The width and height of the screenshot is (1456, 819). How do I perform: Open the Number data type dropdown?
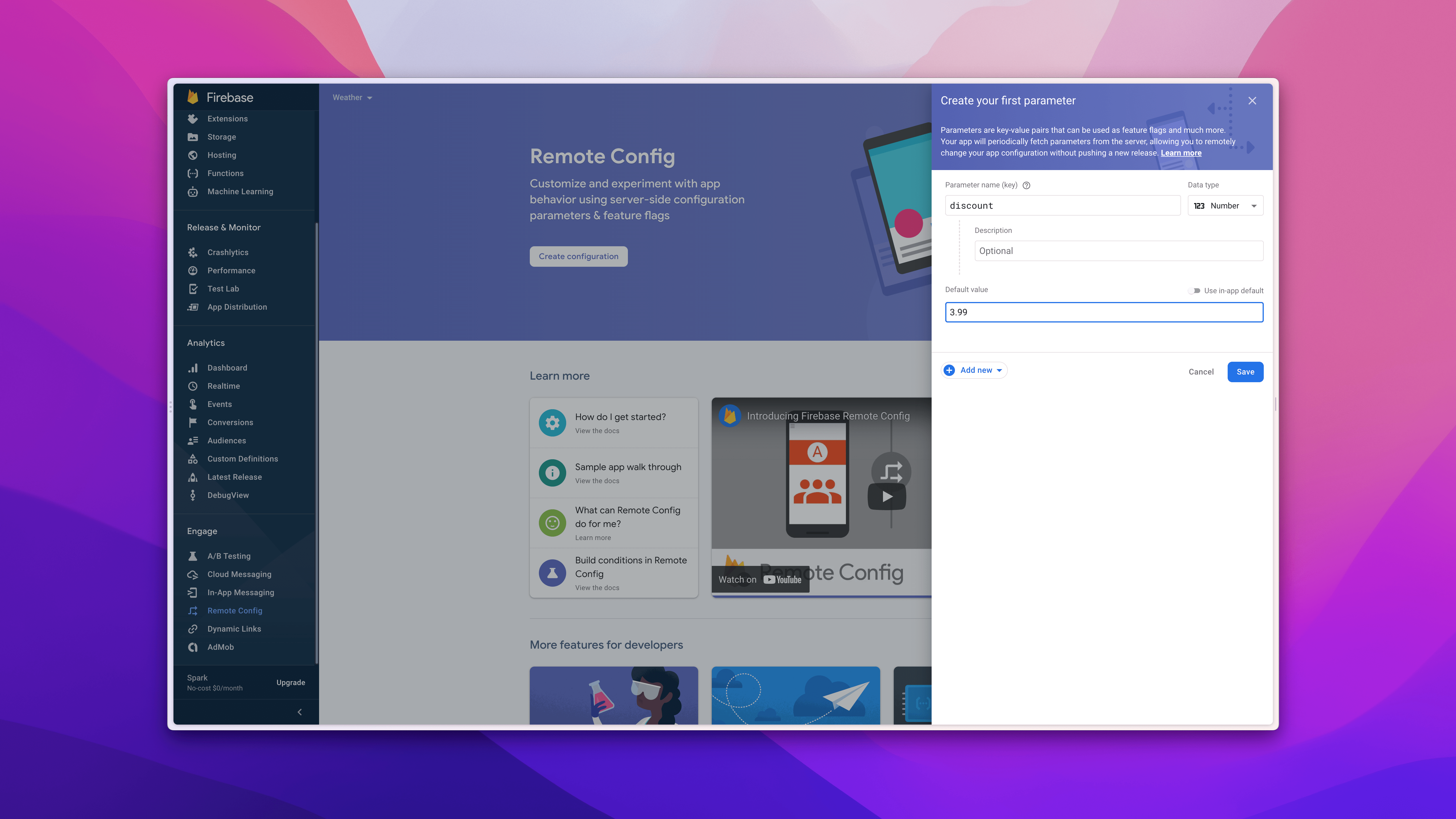pyautogui.click(x=1225, y=206)
